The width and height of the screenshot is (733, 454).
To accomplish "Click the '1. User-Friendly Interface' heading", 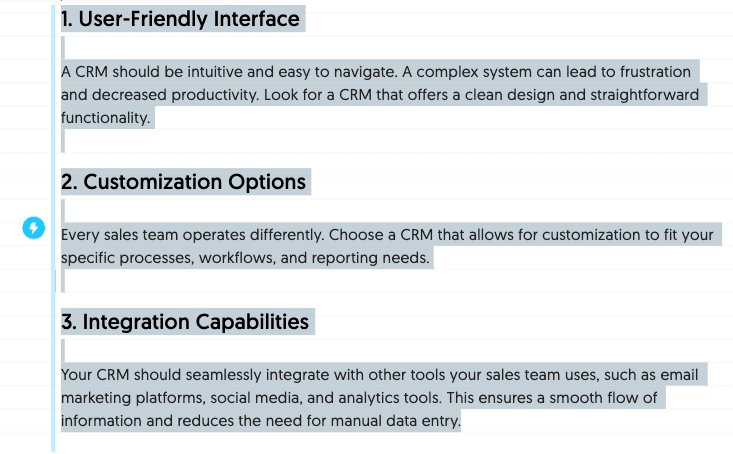I will (180, 19).
